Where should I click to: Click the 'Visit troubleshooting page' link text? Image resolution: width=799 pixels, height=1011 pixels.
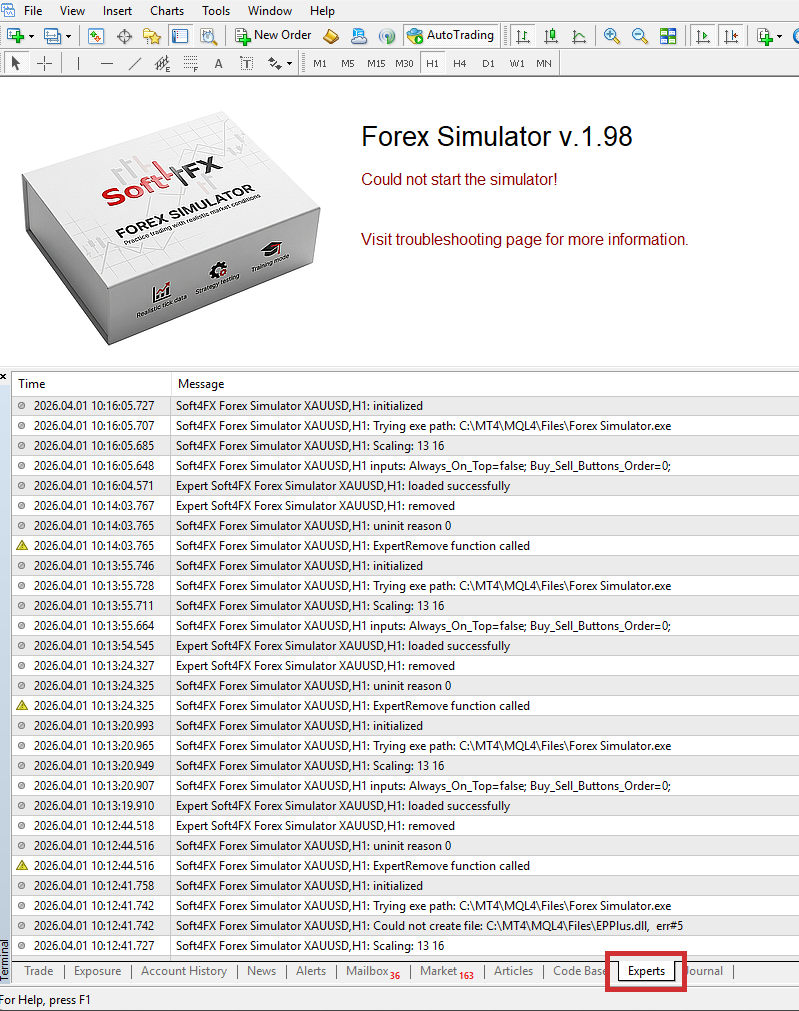[x=524, y=240]
